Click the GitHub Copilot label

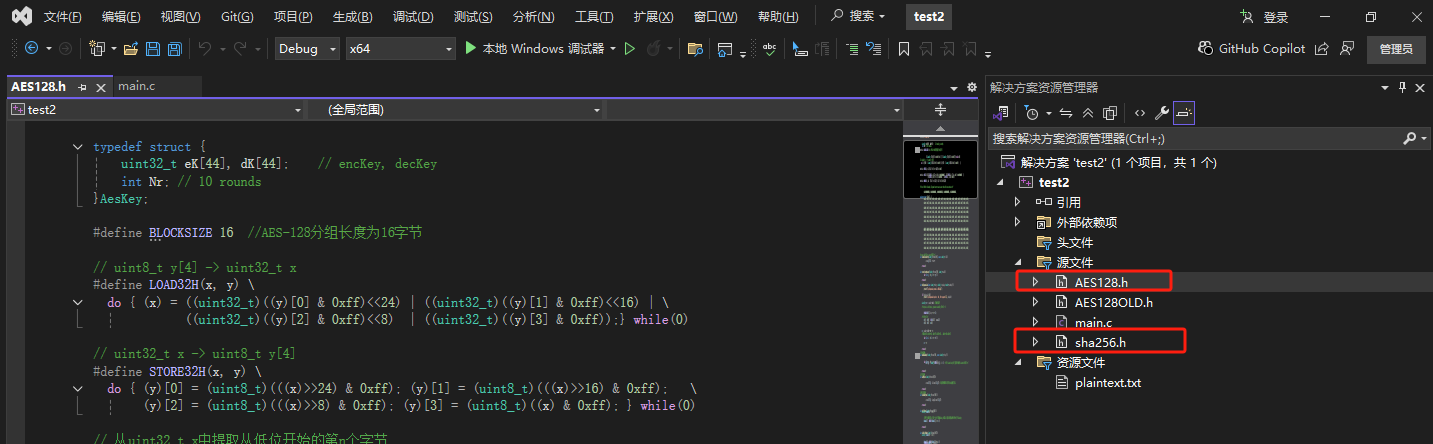coord(1262,48)
